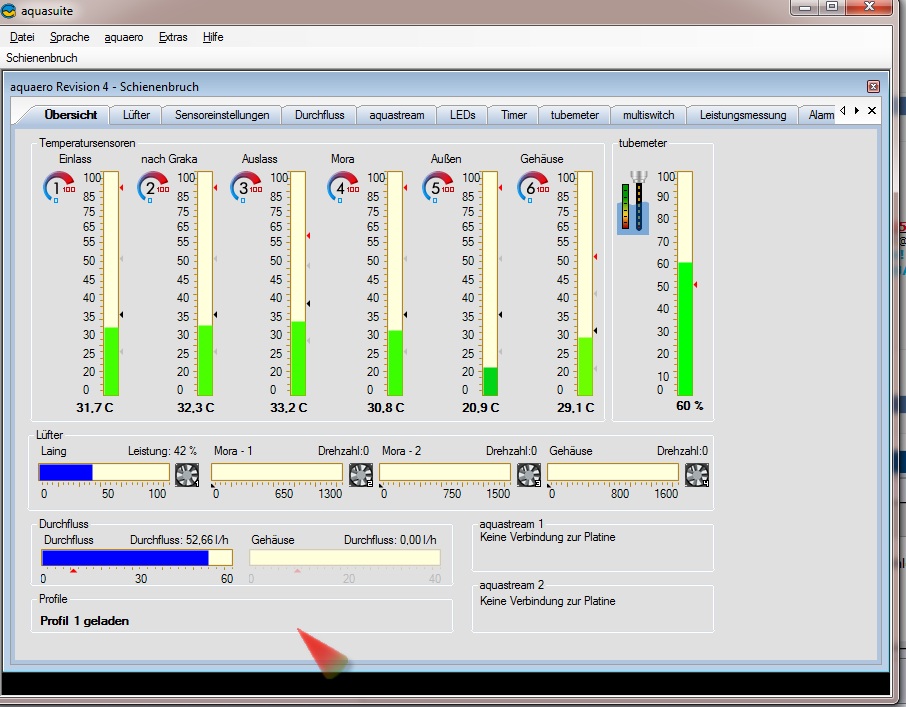Click the tubemeter fill-level icon
This screenshot has height=707, width=906.
coord(633,202)
